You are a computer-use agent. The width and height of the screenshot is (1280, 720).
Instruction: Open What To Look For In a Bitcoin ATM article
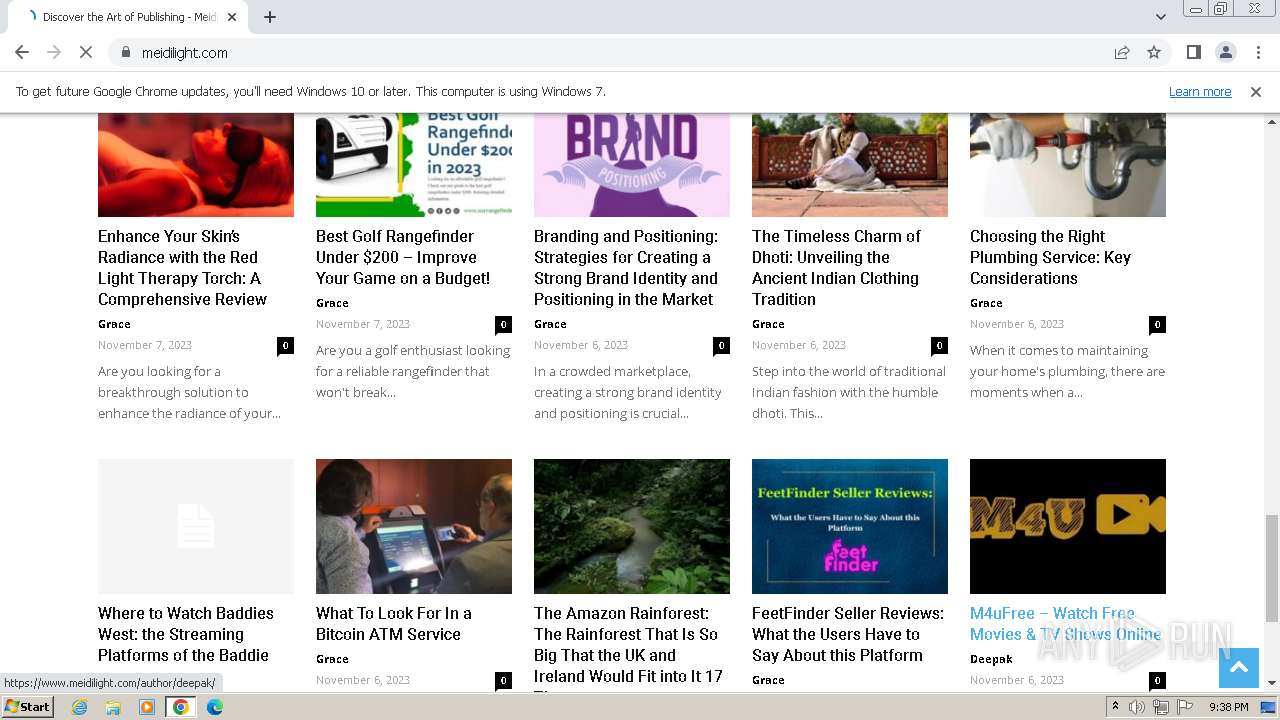click(394, 624)
